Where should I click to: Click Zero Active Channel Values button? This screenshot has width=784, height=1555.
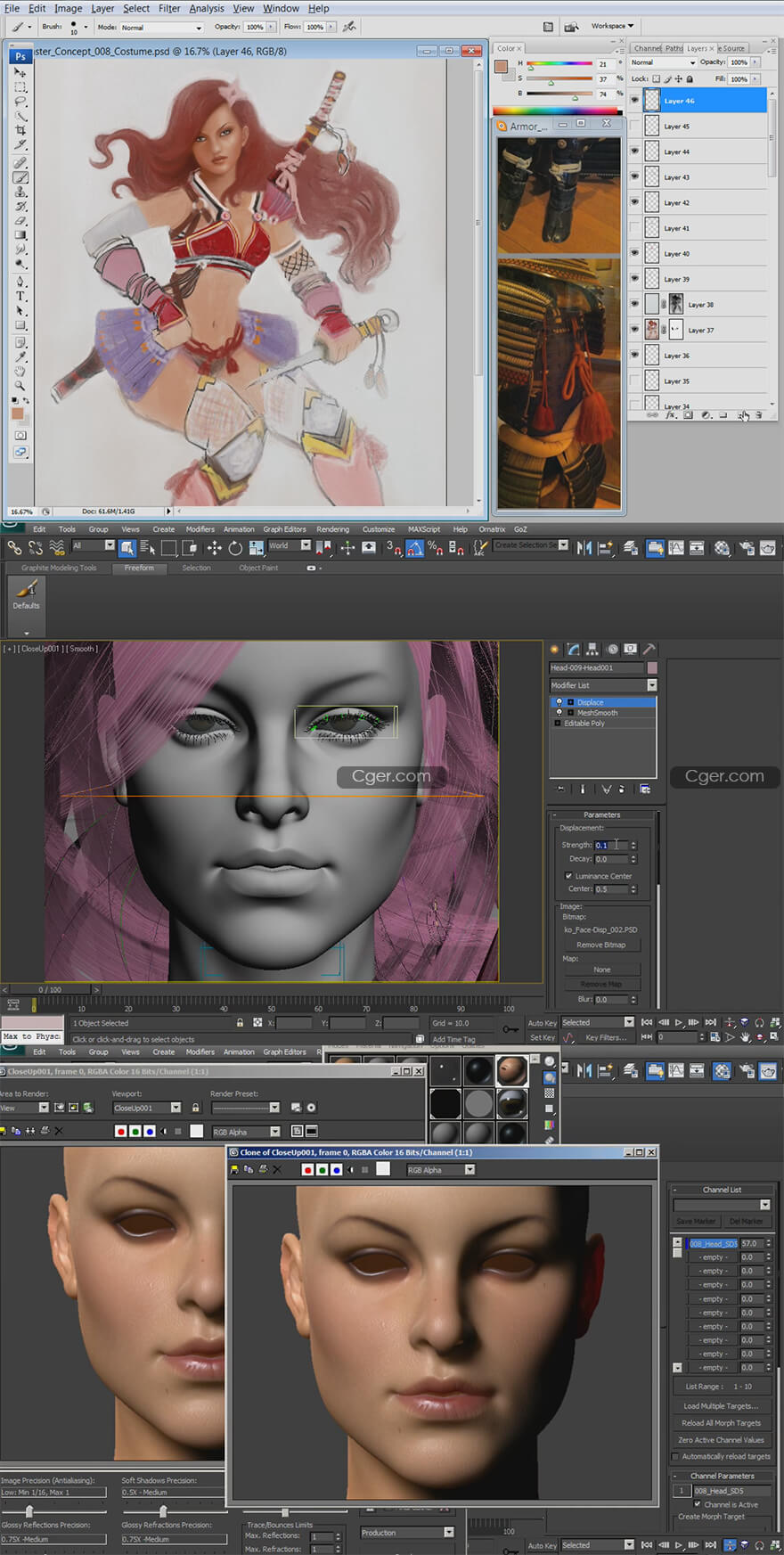click(722, 1440)
